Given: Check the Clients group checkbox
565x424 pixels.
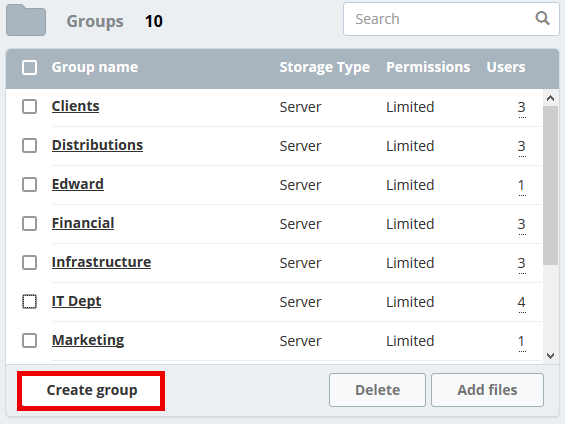Looking at the screenshot, I should point(30,107).
